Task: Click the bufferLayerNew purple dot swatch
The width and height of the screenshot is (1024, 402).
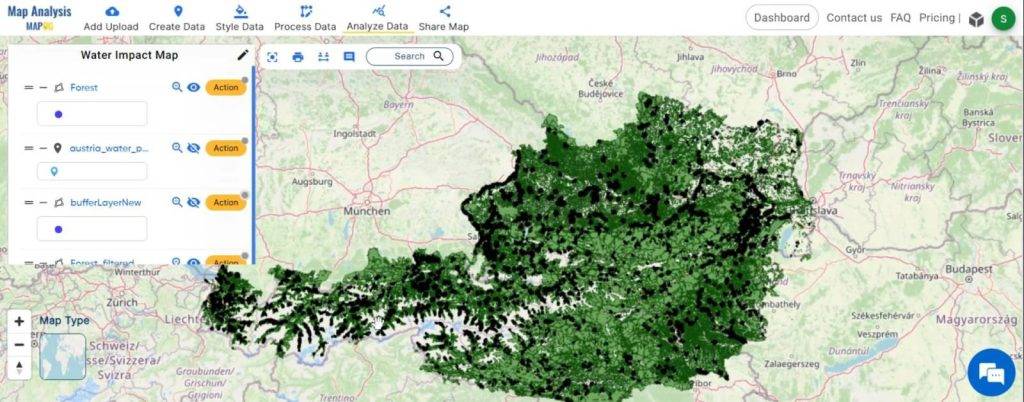Action: tap(58, 229)
